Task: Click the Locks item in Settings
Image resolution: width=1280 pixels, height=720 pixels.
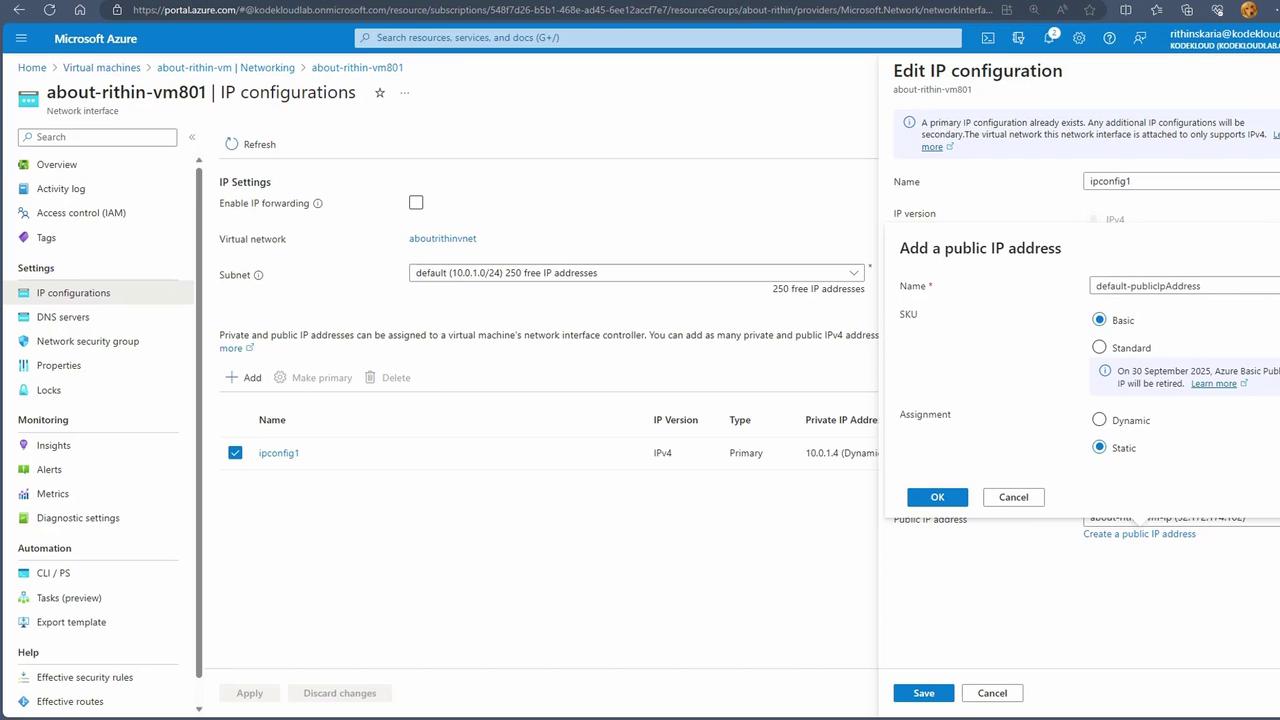Action: pos(49,390)
